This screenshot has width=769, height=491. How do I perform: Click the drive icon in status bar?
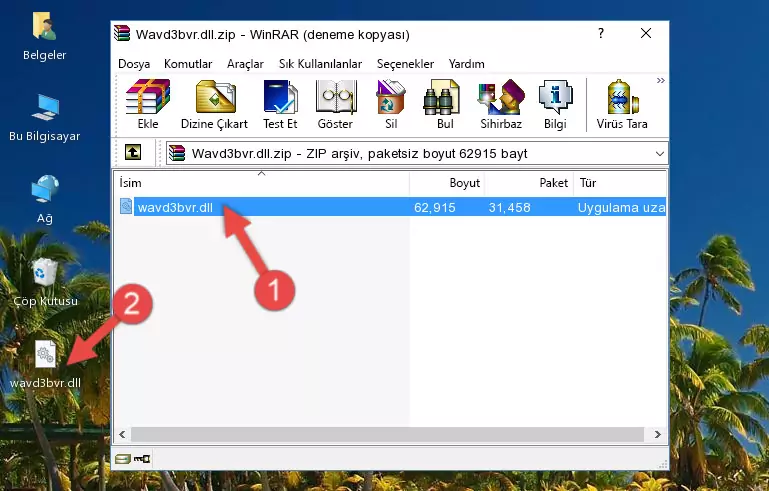coord(123,459)
